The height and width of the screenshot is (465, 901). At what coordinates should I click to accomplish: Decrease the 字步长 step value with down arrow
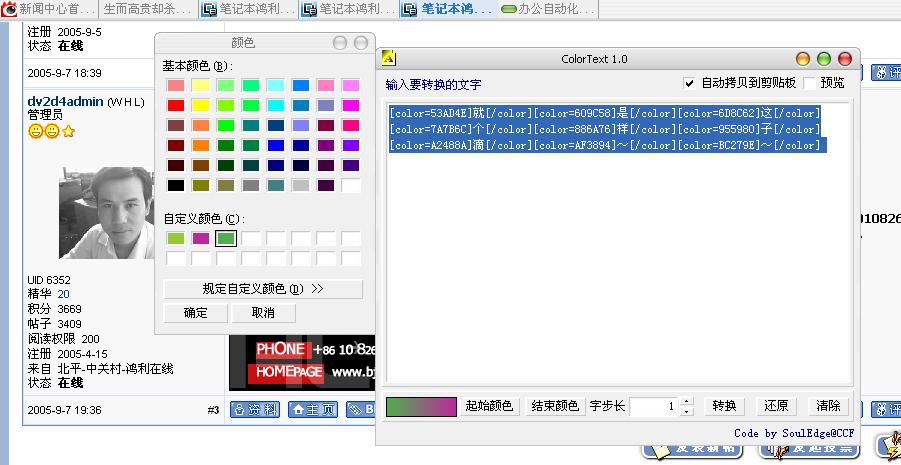tap(686, 411)
